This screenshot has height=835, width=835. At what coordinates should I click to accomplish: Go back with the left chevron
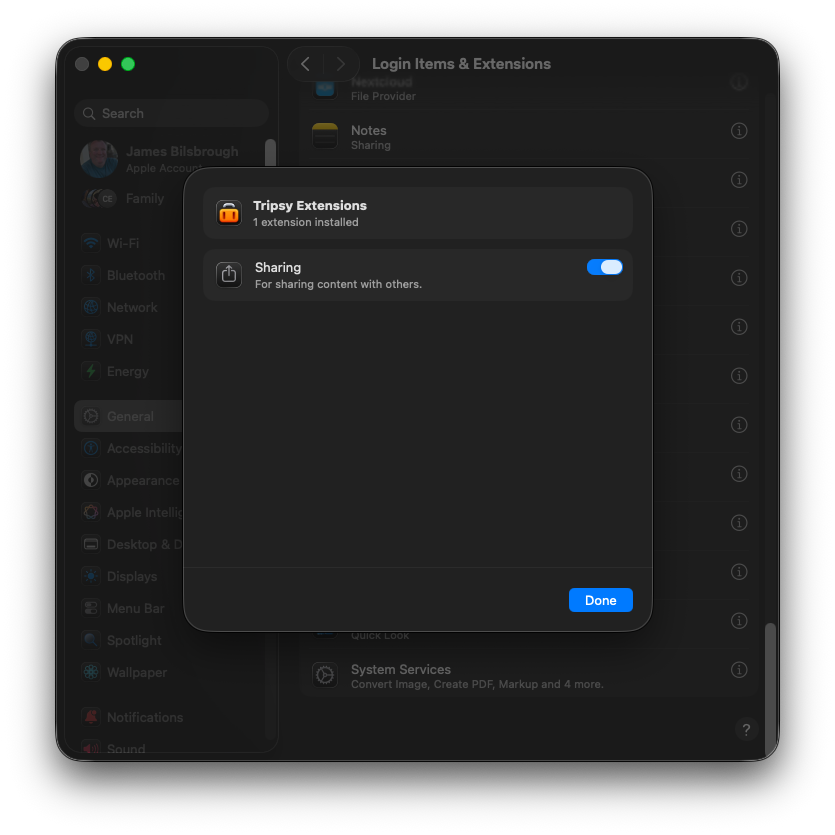pyautogui.click(x=305, y=64)
